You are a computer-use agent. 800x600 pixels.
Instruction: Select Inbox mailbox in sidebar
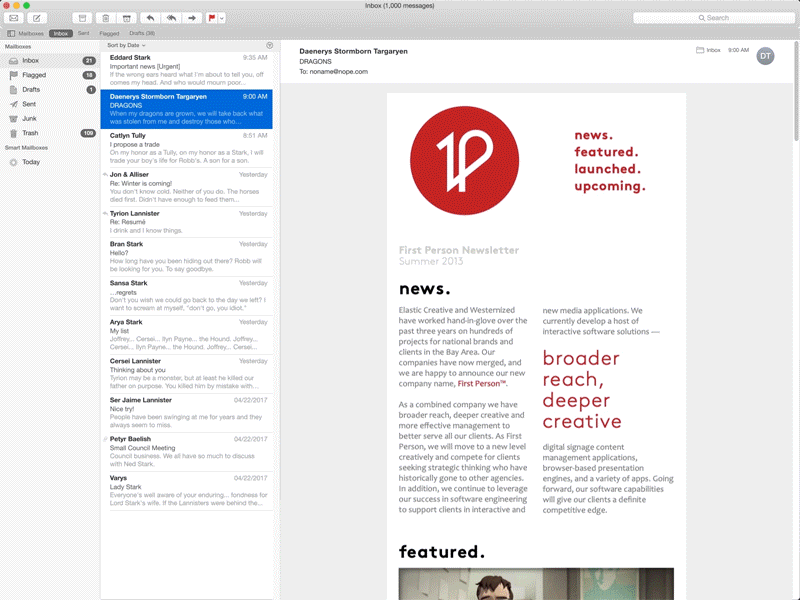(x=50, y=60)
